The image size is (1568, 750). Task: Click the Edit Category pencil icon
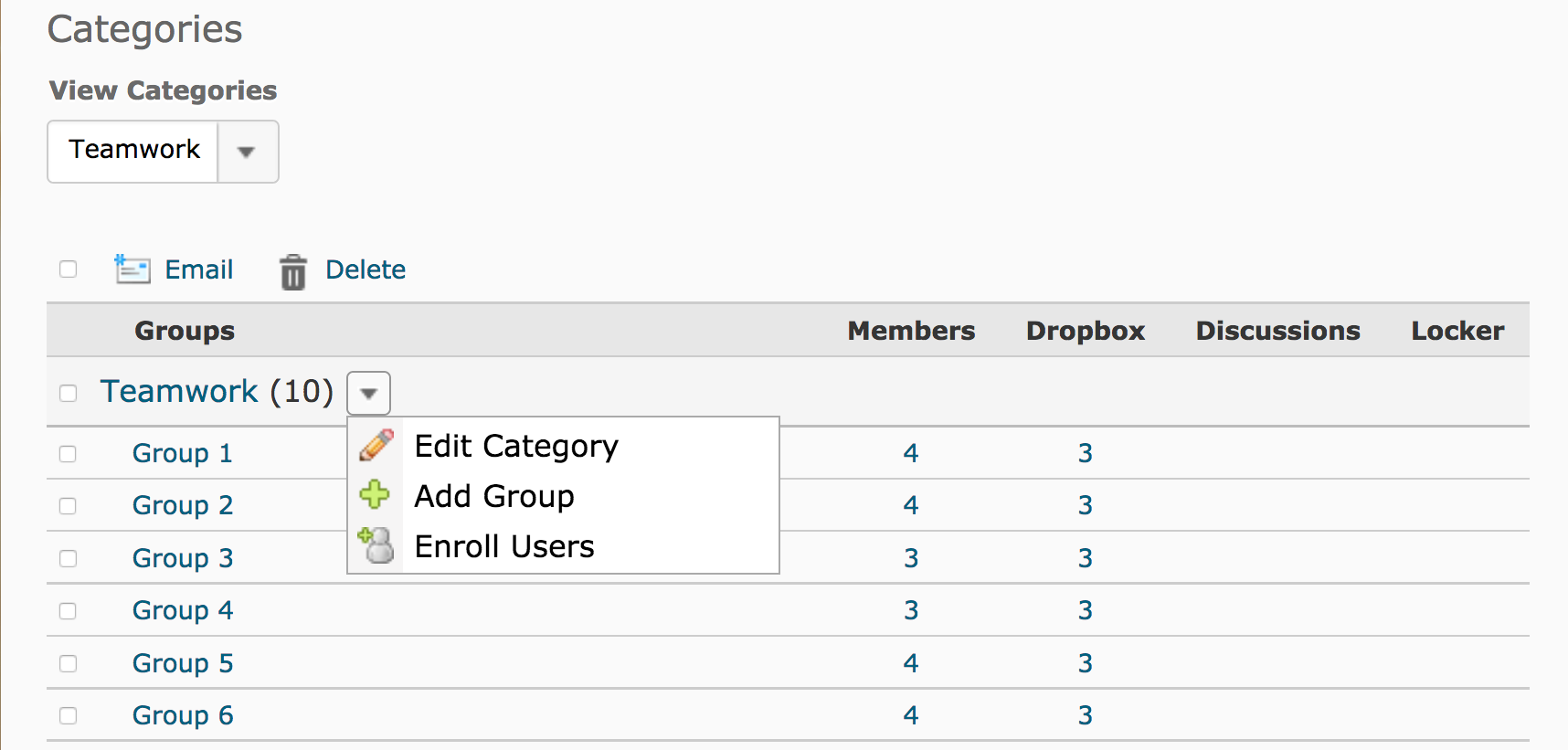376,445
